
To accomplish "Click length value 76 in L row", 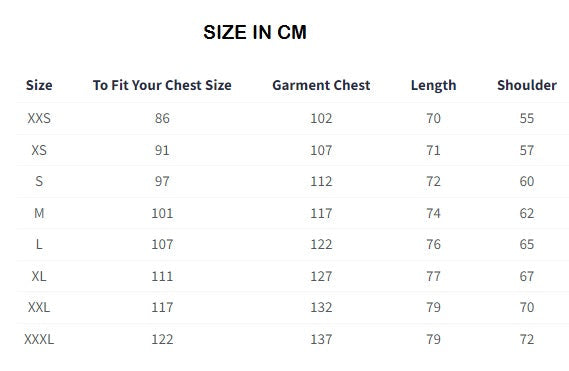I will (433, 244).
